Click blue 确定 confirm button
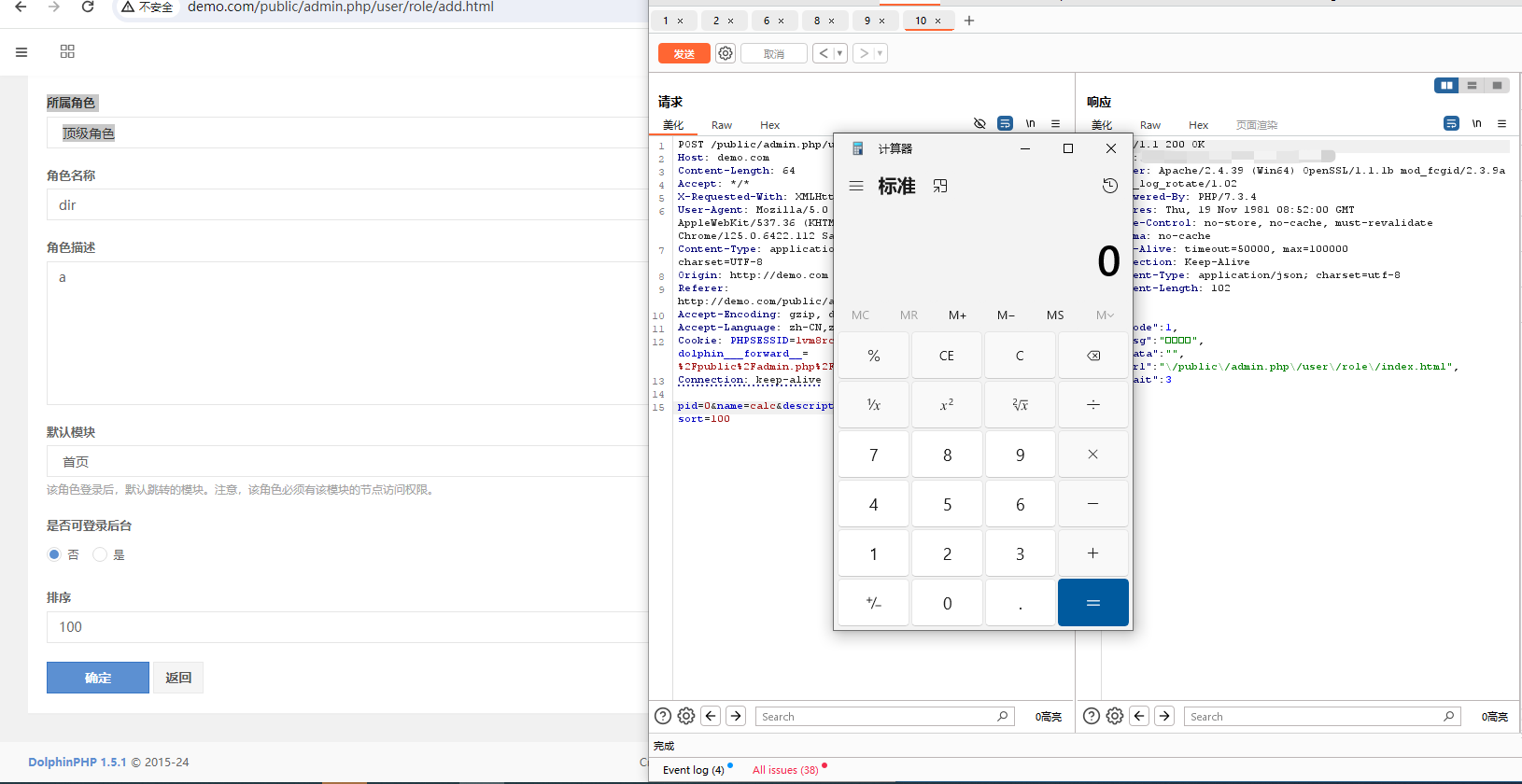The width and height of the screenshot is (1522, 784). pos(98,678)
